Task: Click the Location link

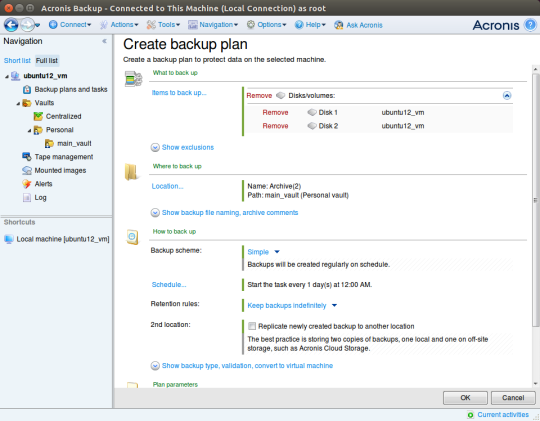Action: tap(167, 186)
